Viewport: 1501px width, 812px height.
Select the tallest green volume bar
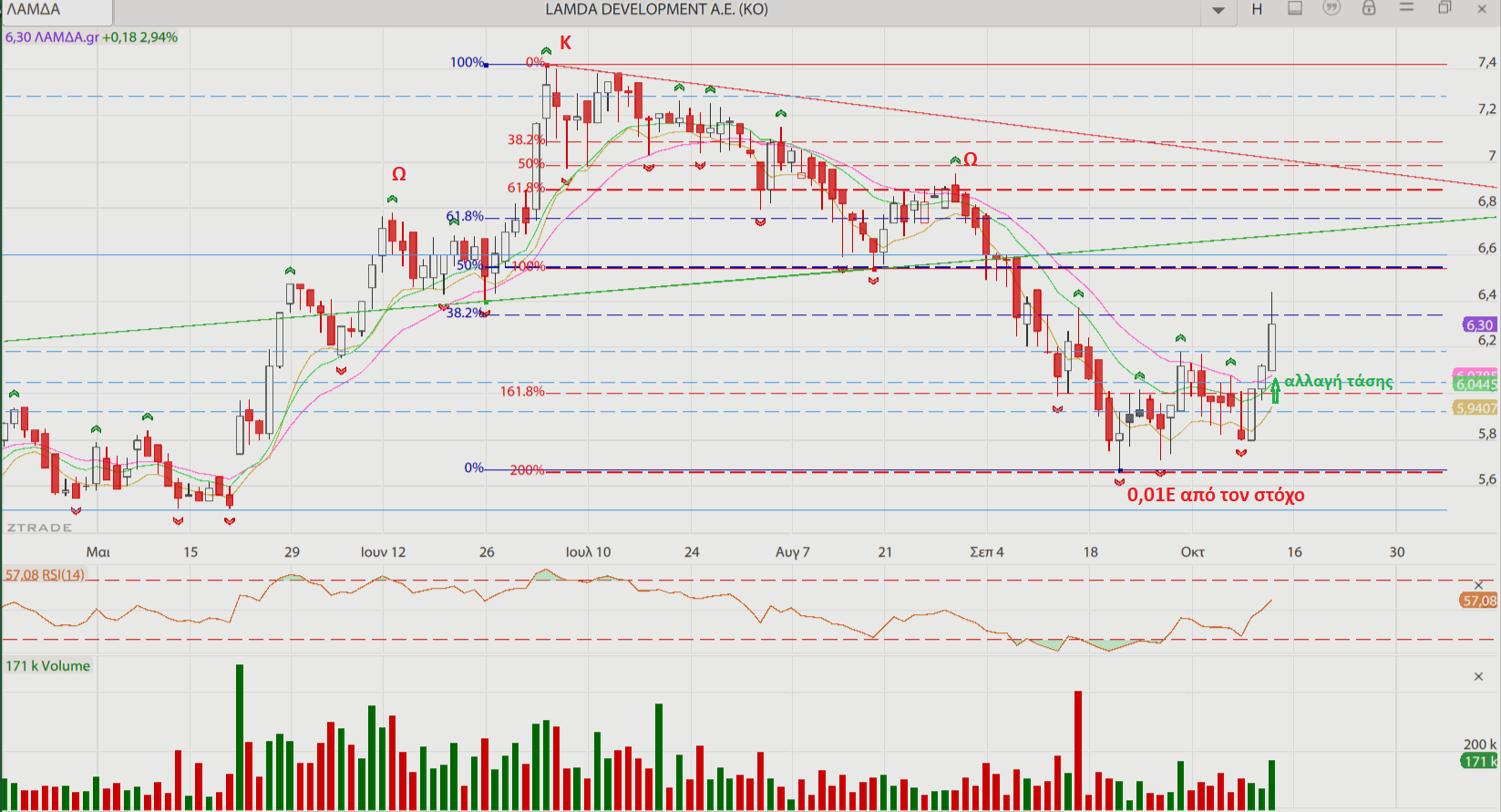pos(240,737)
